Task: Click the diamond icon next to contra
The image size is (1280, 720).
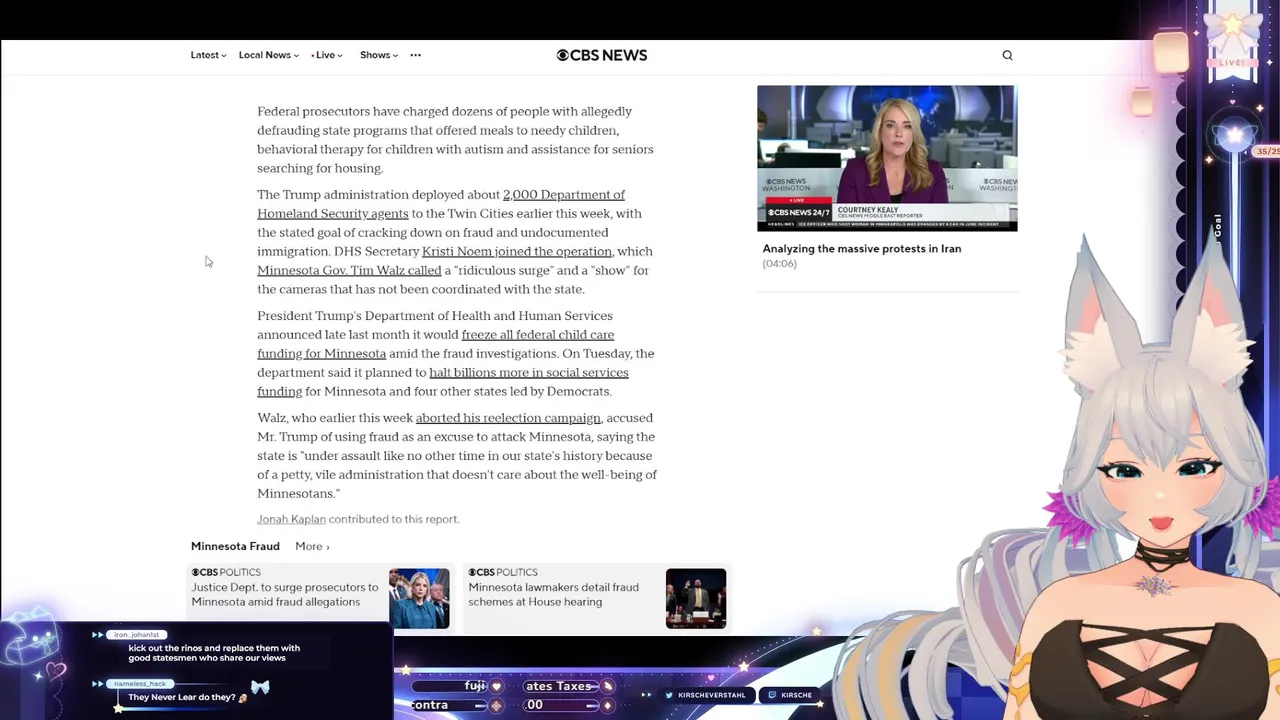Action: [495, 705]
